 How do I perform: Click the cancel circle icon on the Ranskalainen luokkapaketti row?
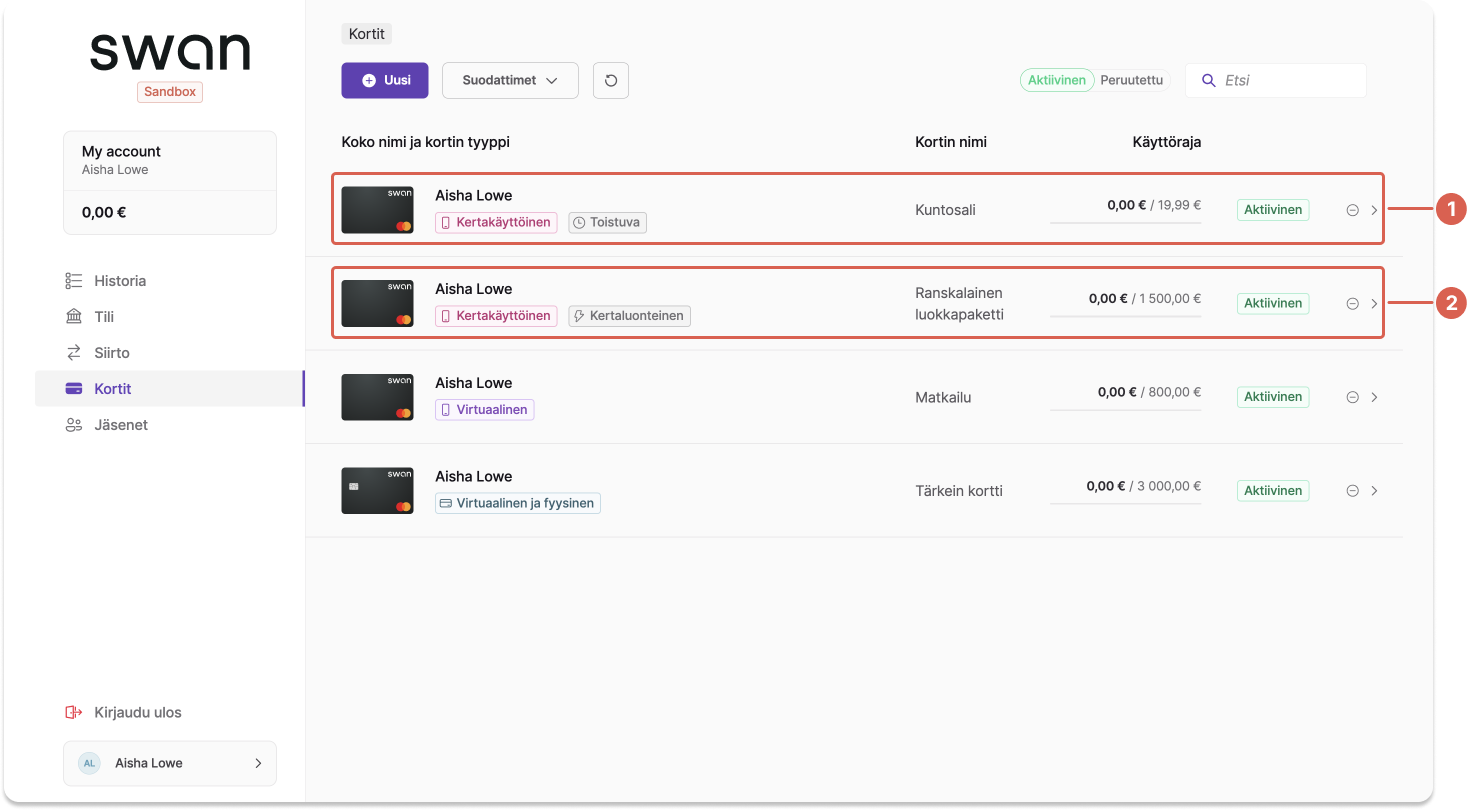[x=1352, y=303]
